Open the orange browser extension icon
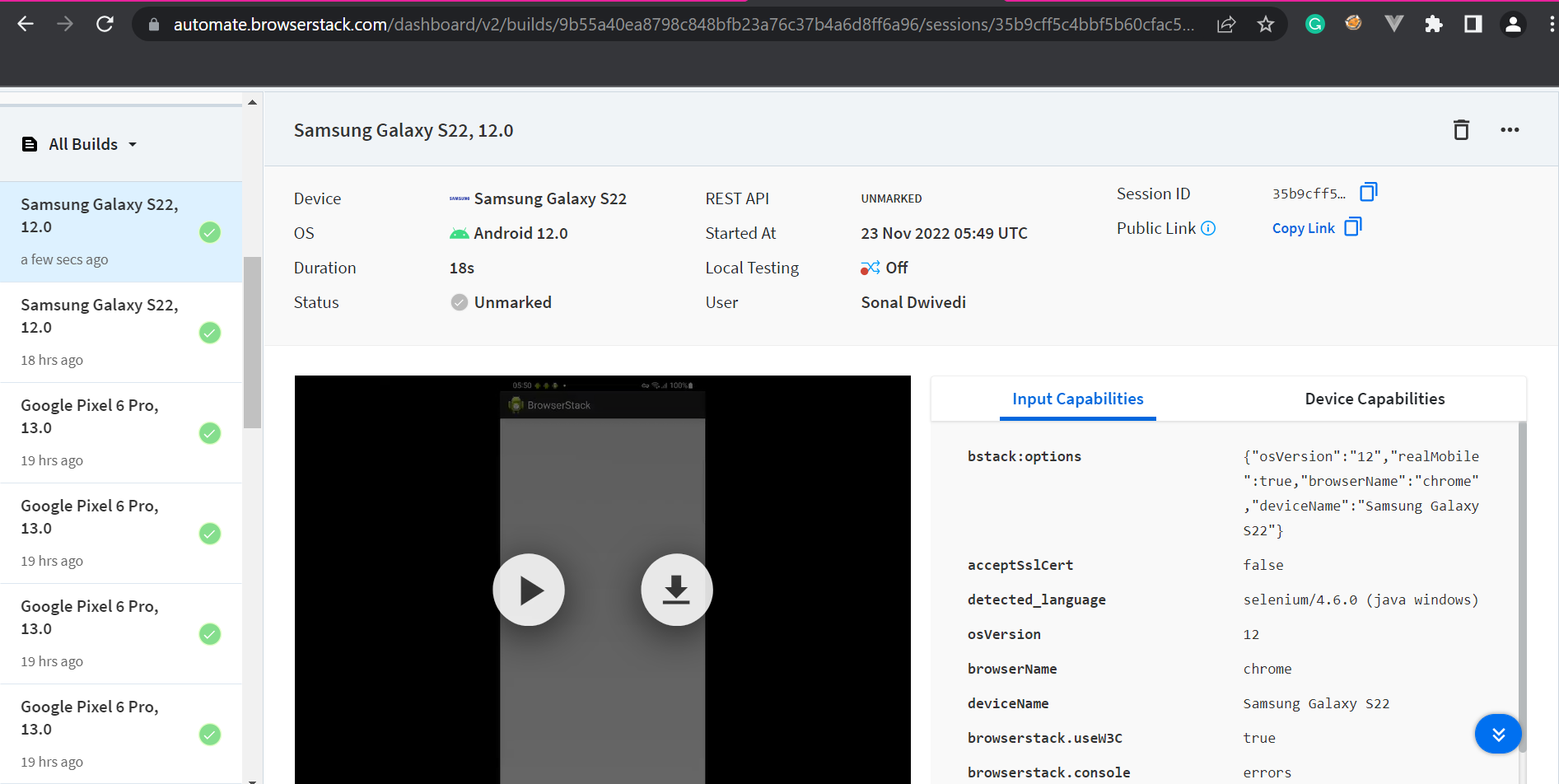The height and width of the screenshot is (784, 1559). coord(1353,23)
